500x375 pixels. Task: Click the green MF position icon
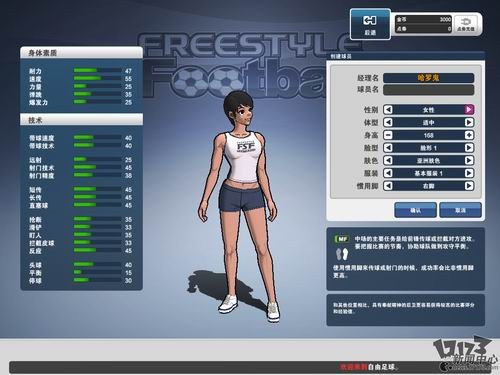pyautogui.click(x=342, y=239)
